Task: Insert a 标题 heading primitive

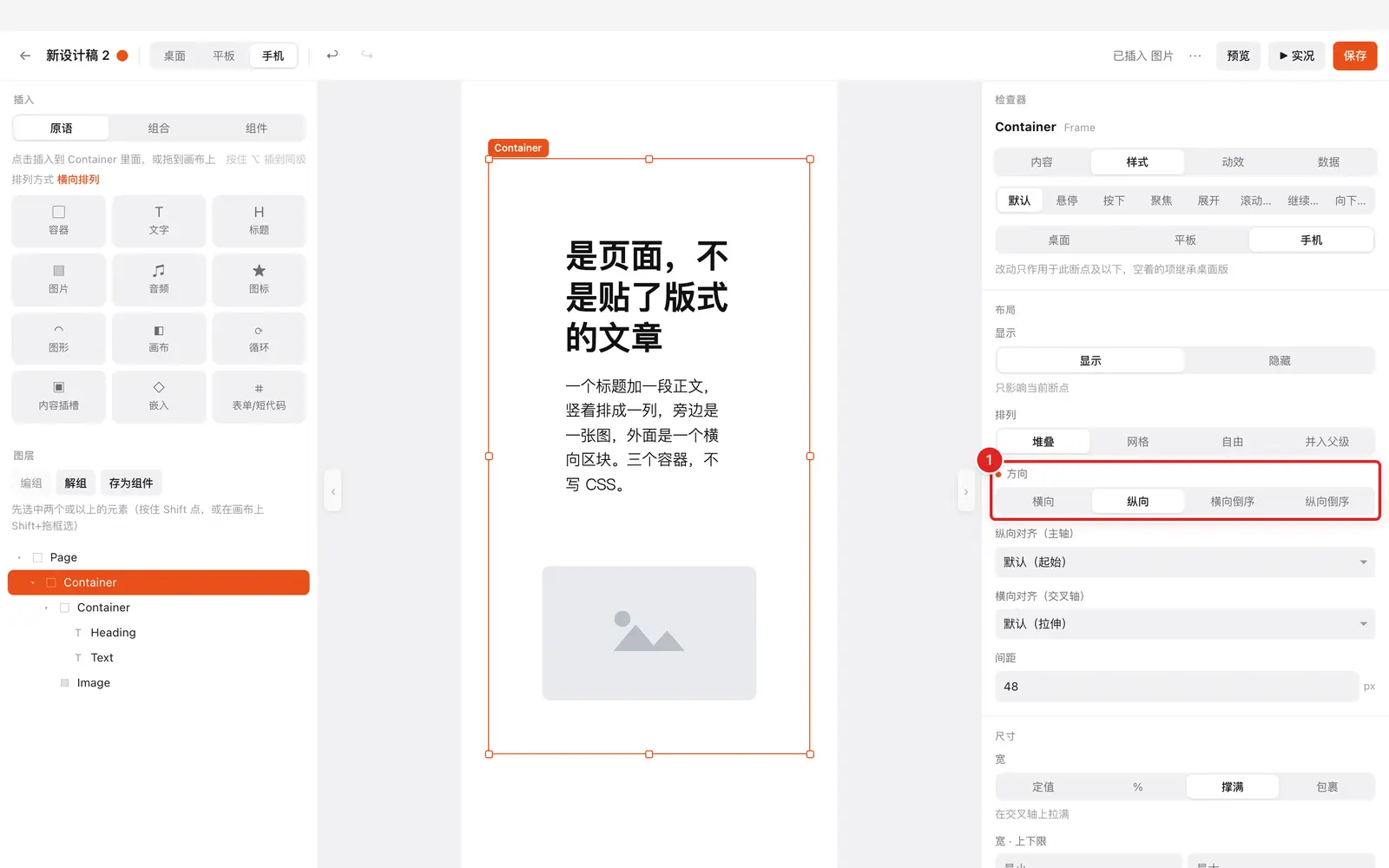Action: point(259,220)
